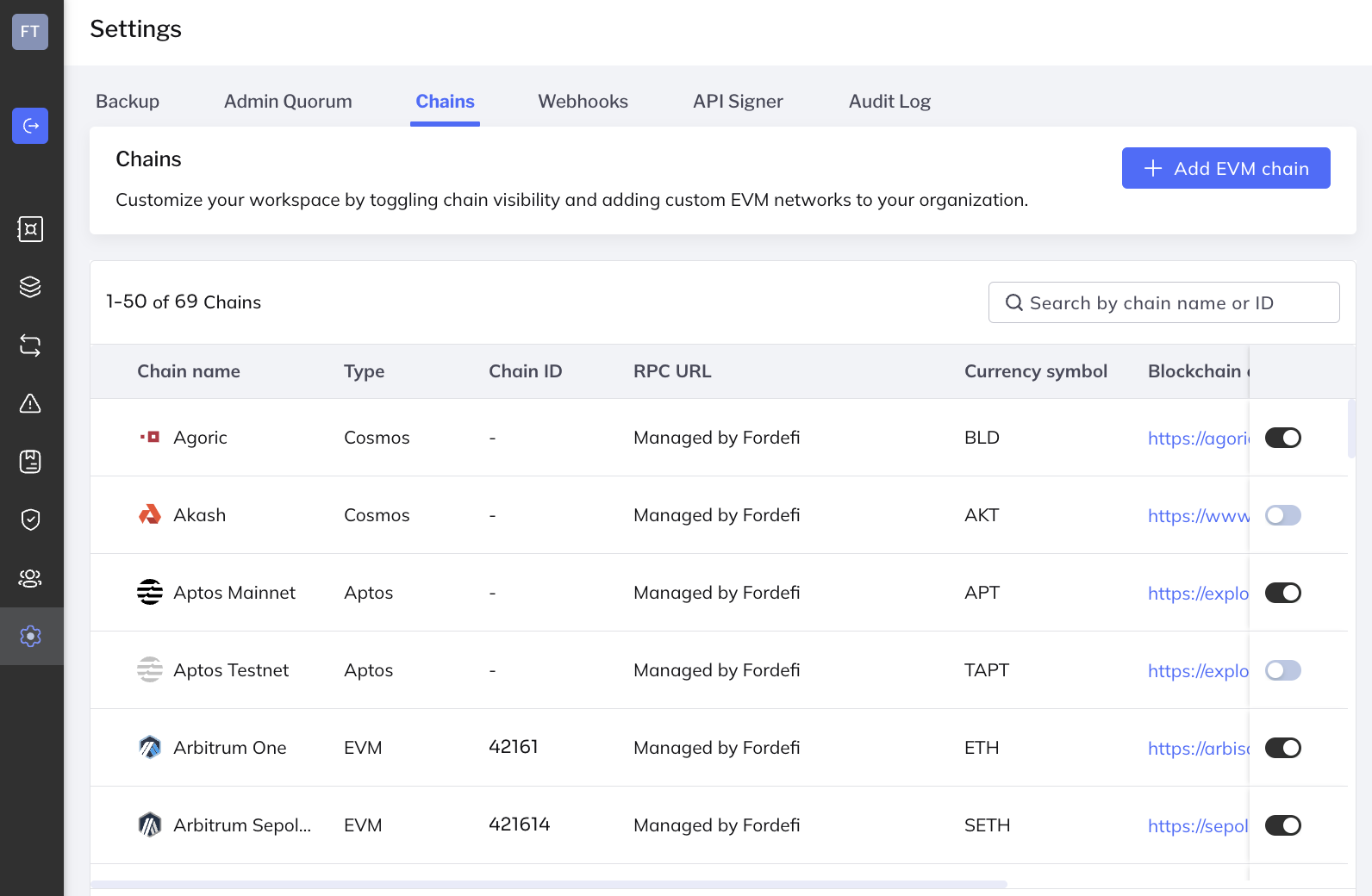1372x896 pixels.
Task: Click the Arbitrum Sepolia chain logo
Action: [150, 824]
